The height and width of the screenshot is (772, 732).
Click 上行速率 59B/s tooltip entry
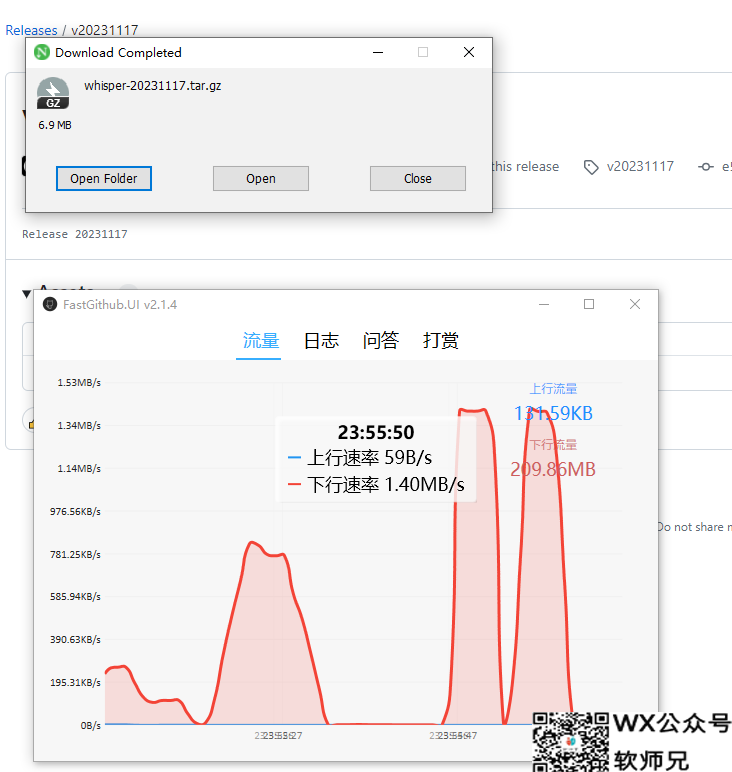coord(360,457)
